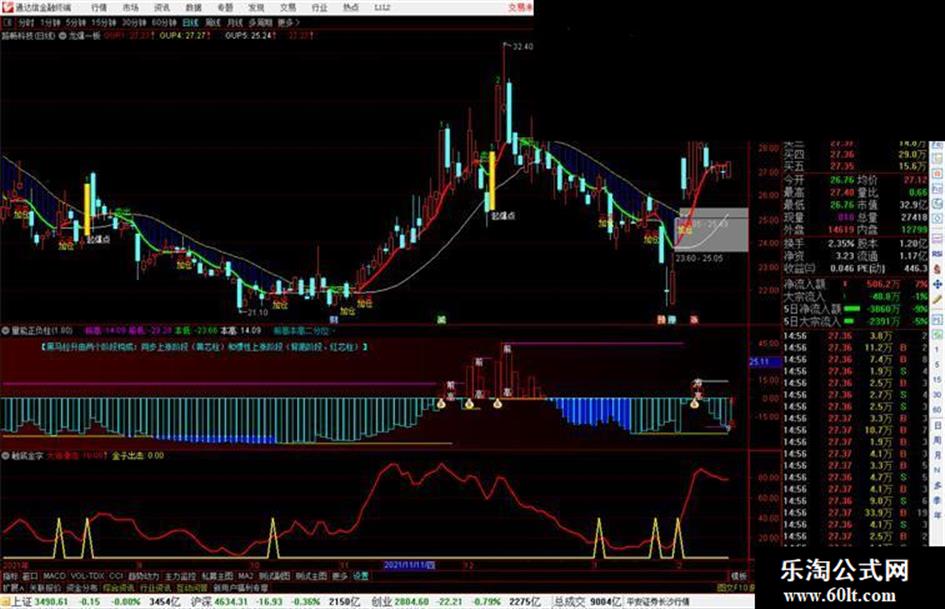Open the 多周期 multi-period view
Image resolution: width=945 pixels, height=609 pixels.
click(x=261, y=23)
